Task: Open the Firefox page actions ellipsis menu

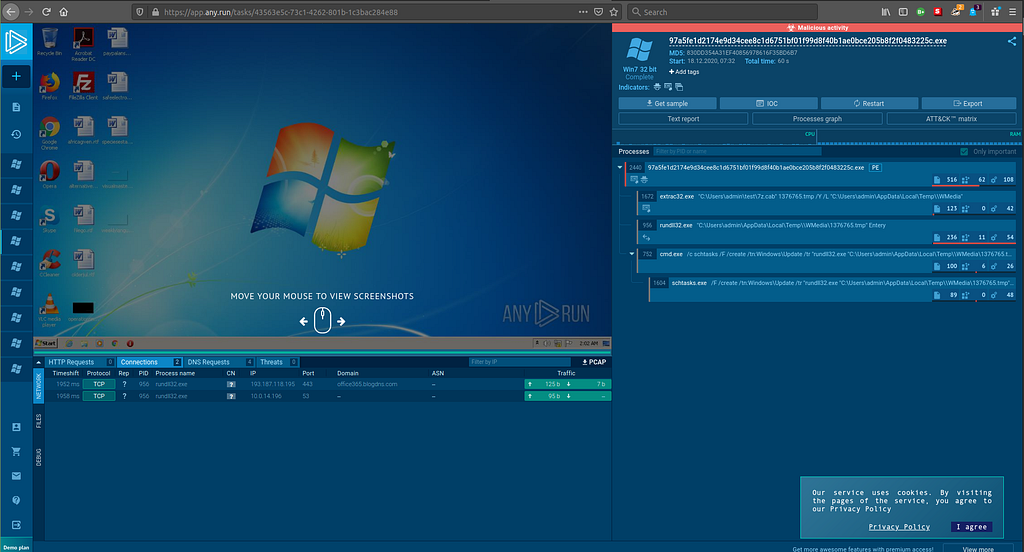Action: click(583, 12)
